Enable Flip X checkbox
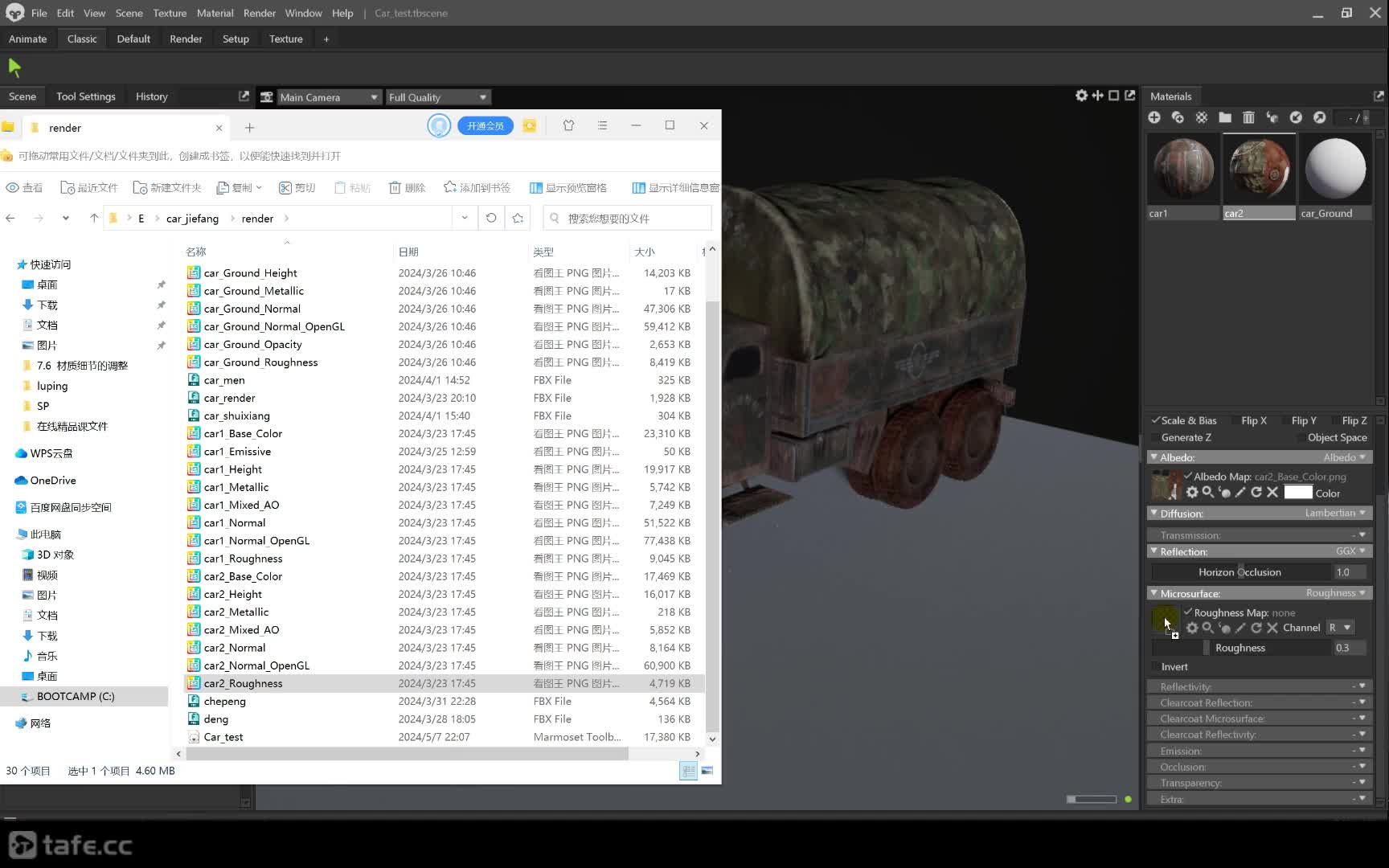 coord(1235,420)
